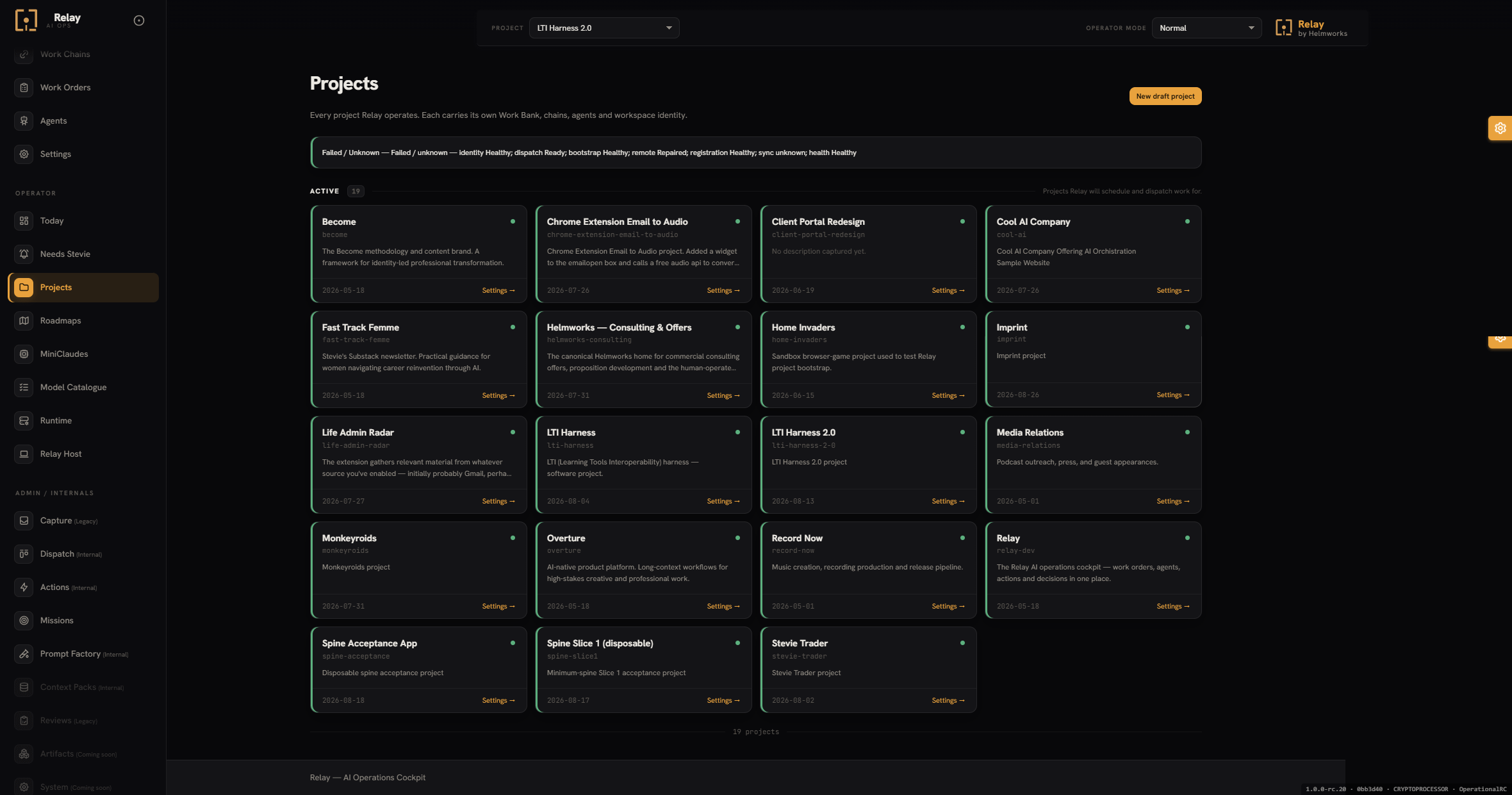Click the Monkeyroids card title

[x=349, y=538]
